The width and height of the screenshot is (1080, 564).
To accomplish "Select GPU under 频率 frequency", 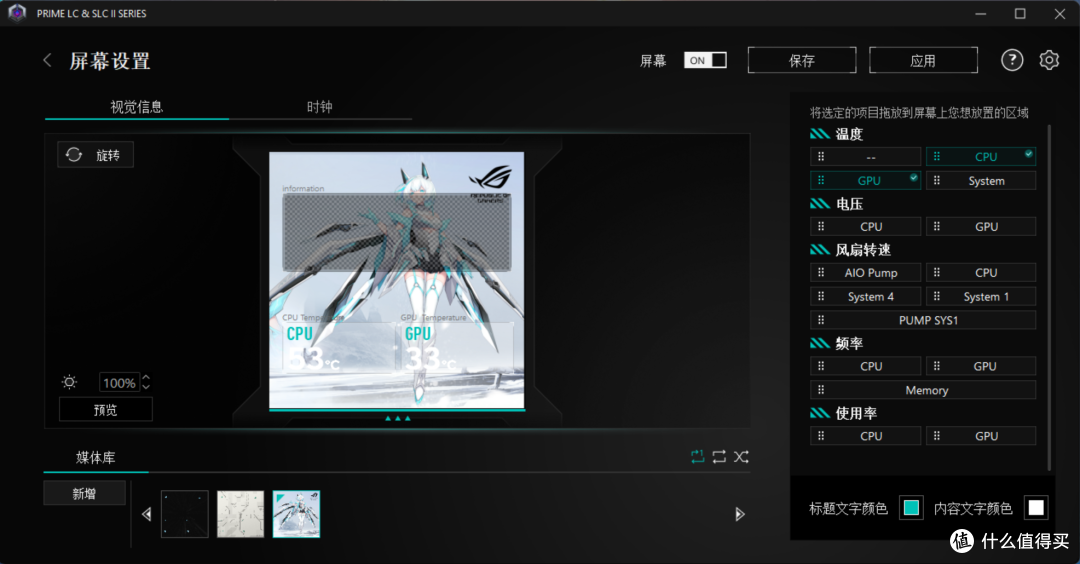I will (981, 366).
